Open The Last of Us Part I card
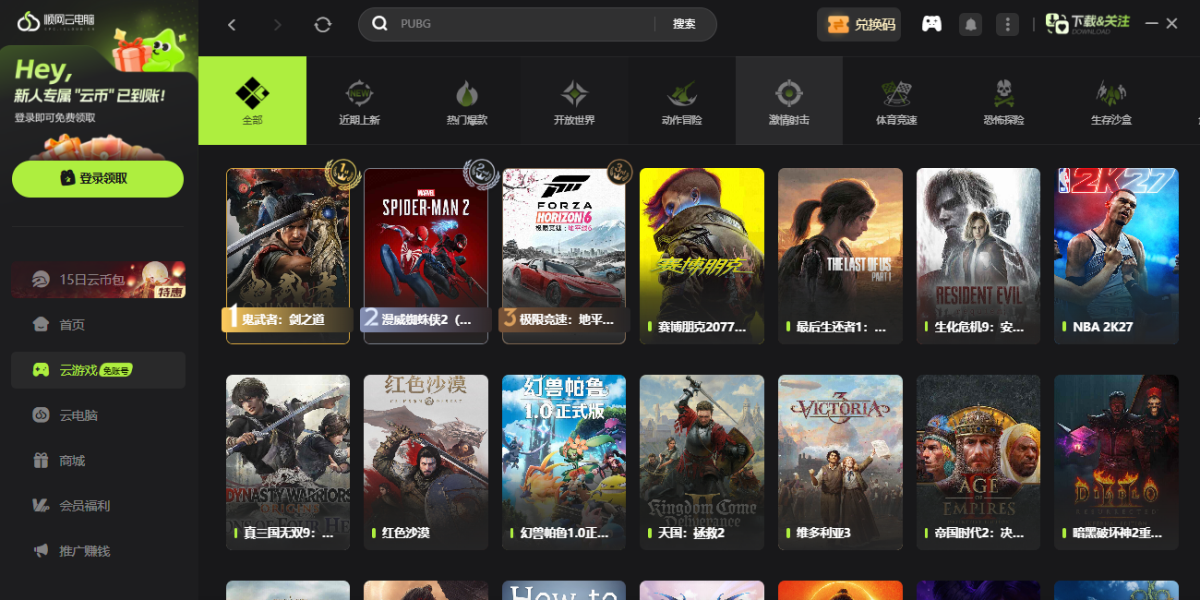Screen dimensions: 1200x600 click(x=840, y=256)
